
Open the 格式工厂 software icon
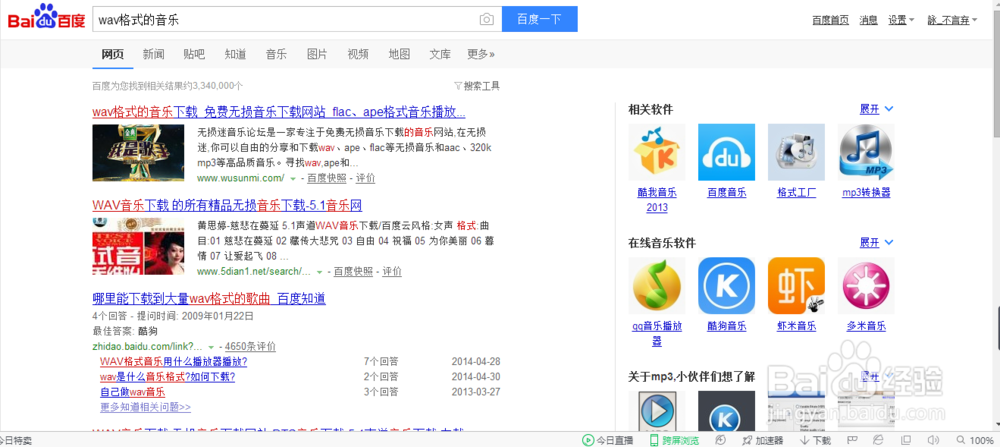click(x=796, y=152)
